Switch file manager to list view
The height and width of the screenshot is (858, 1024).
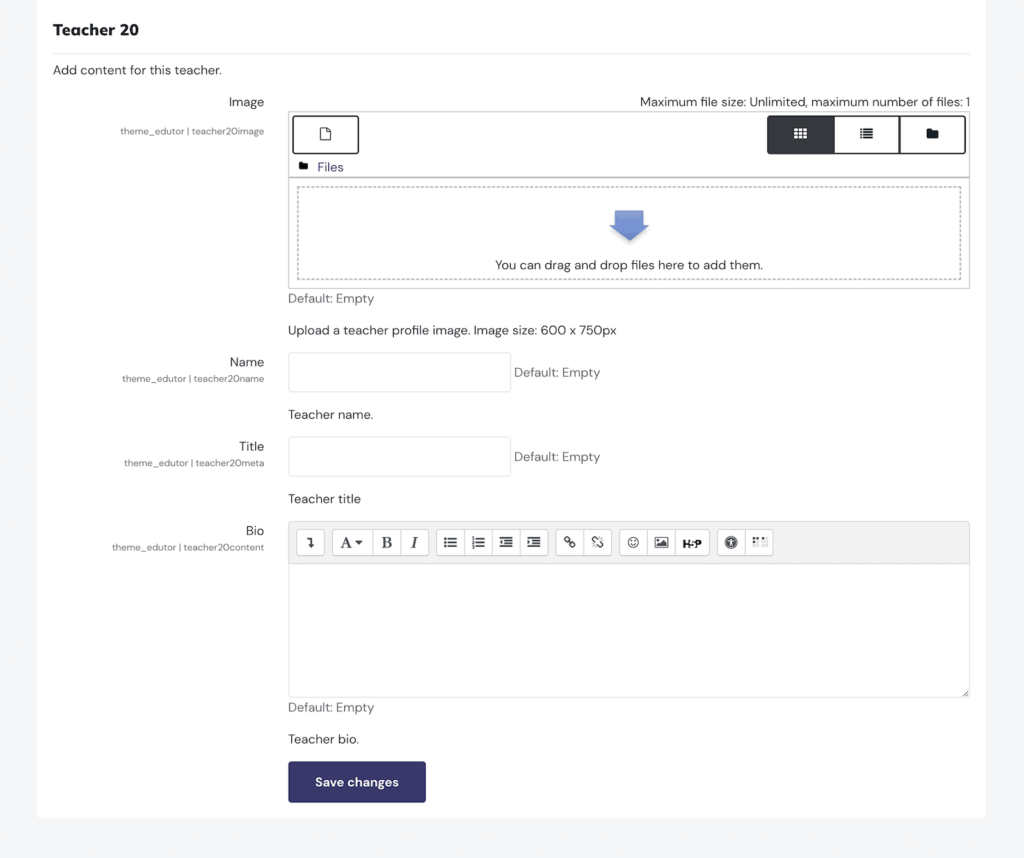866,133
